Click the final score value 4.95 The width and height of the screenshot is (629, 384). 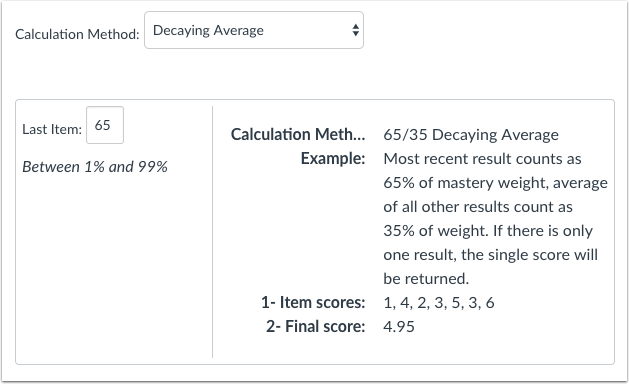(399, 327)
